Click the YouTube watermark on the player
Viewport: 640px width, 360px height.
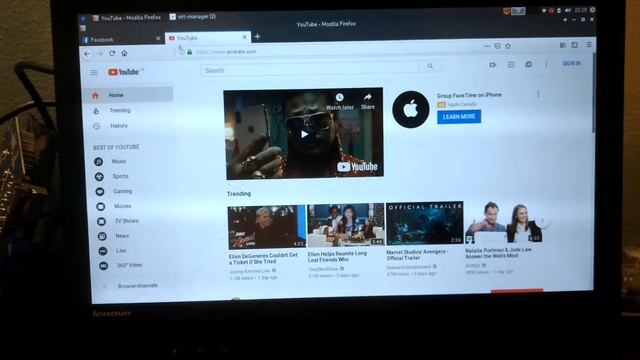click(357, 167)
